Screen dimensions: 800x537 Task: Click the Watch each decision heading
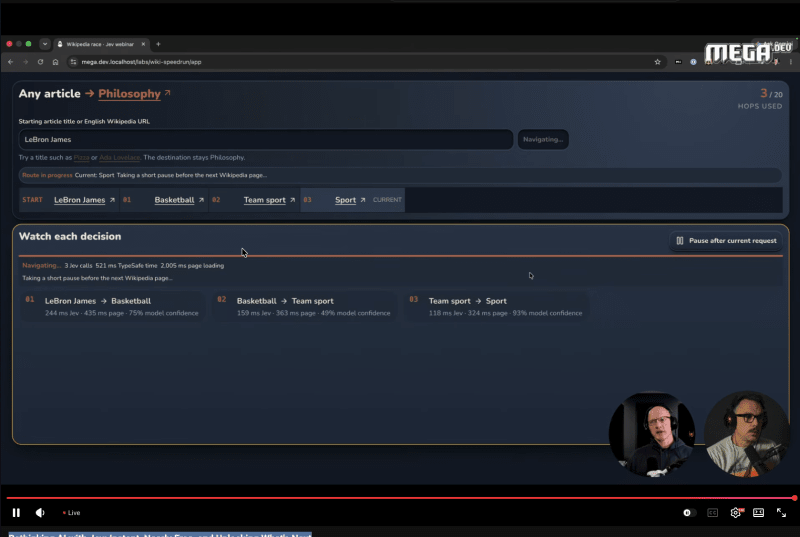(70, 236)
